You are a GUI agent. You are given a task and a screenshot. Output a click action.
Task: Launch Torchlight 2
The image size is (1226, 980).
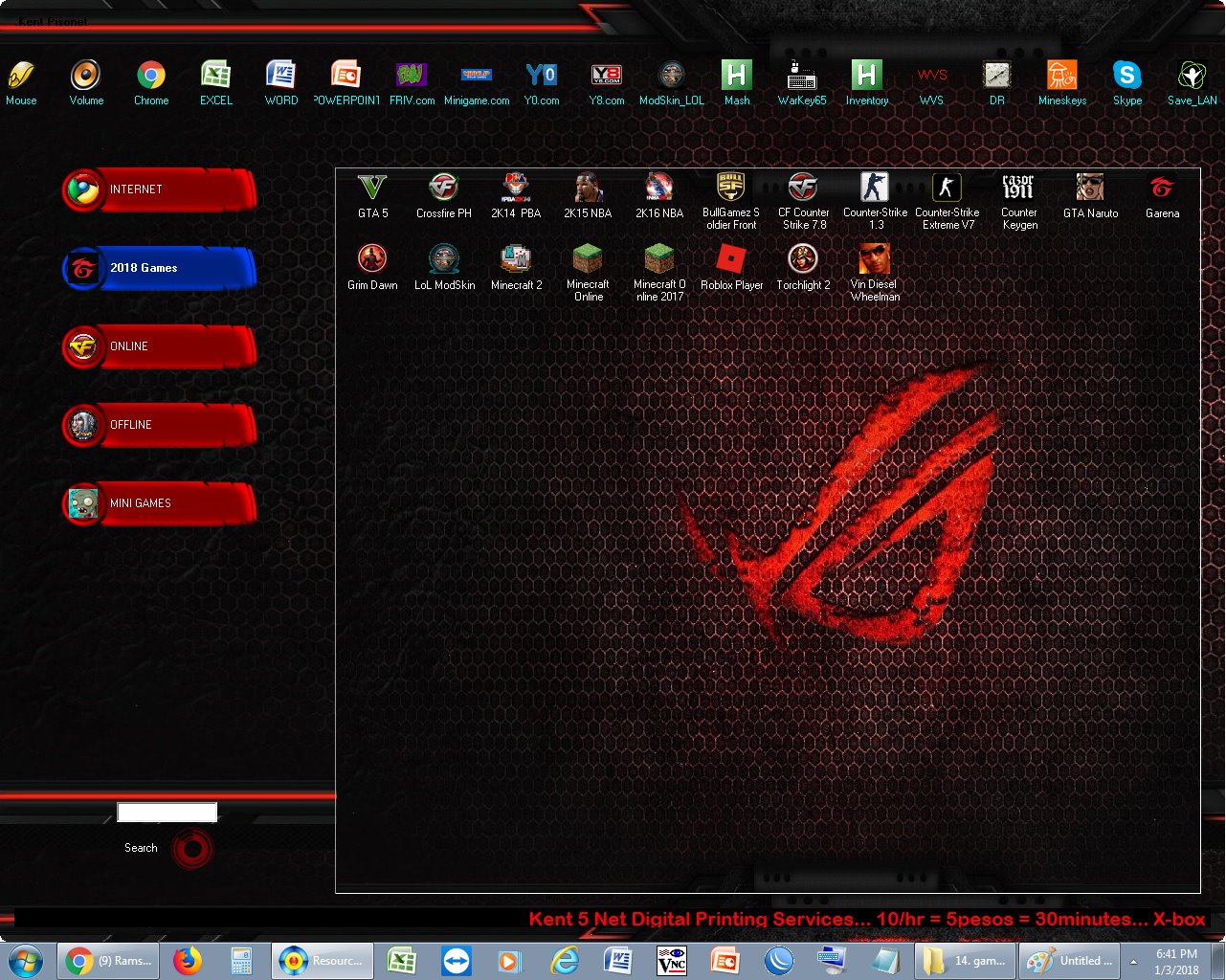[x=803, y=268]
